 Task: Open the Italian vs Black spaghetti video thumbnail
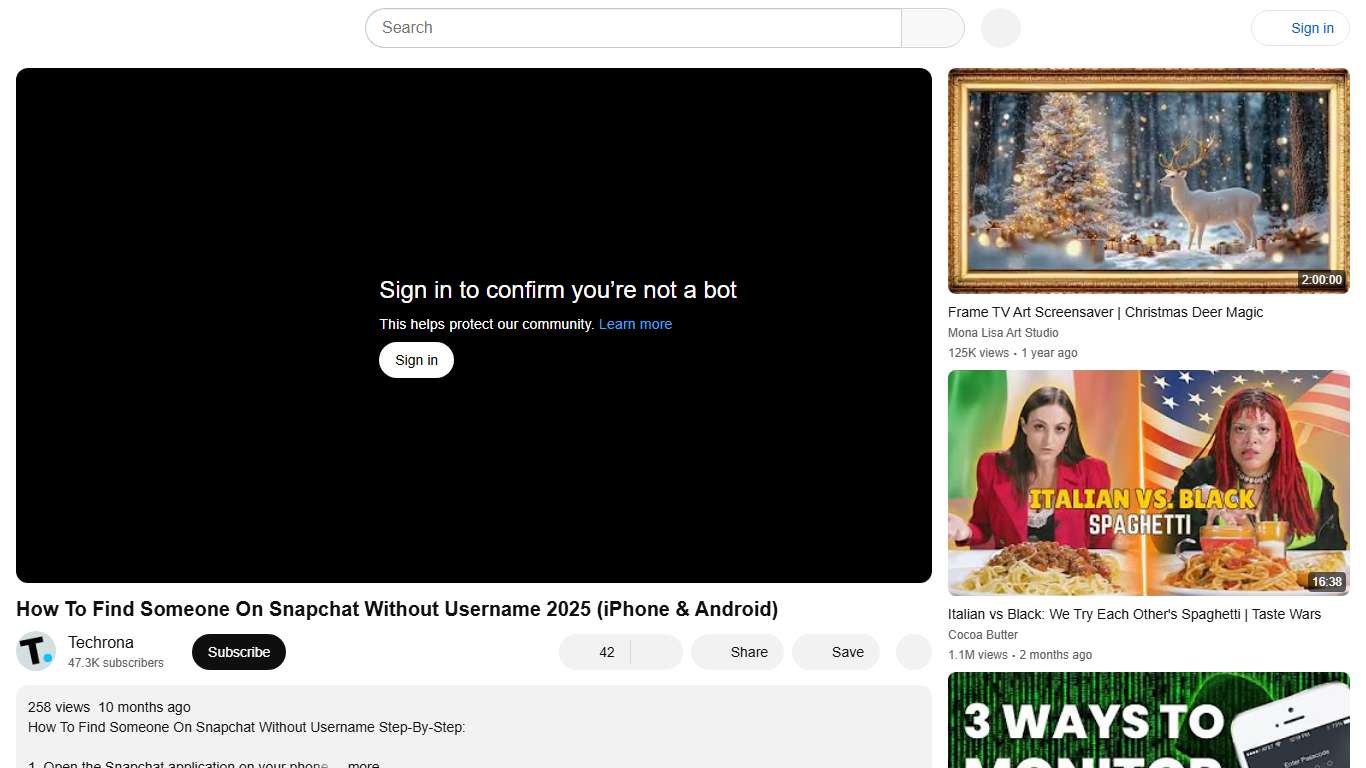click(1148, 482)
